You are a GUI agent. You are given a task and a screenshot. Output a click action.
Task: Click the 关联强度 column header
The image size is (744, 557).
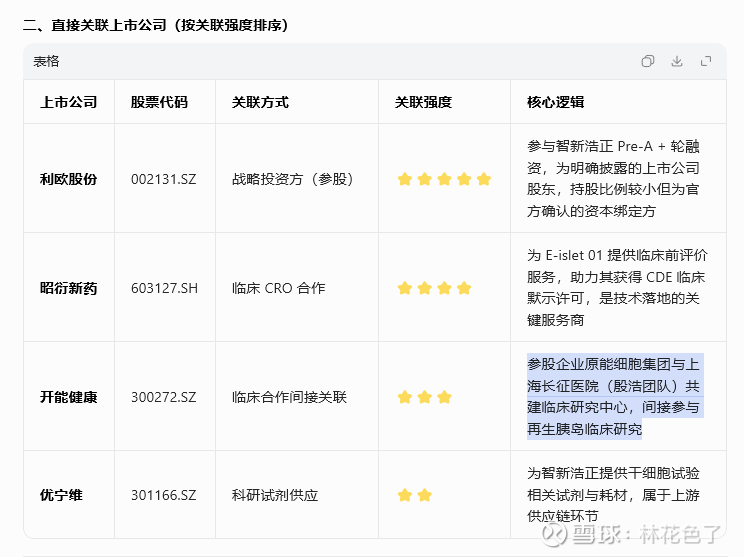pyautogui.click(x=423, y=102)
